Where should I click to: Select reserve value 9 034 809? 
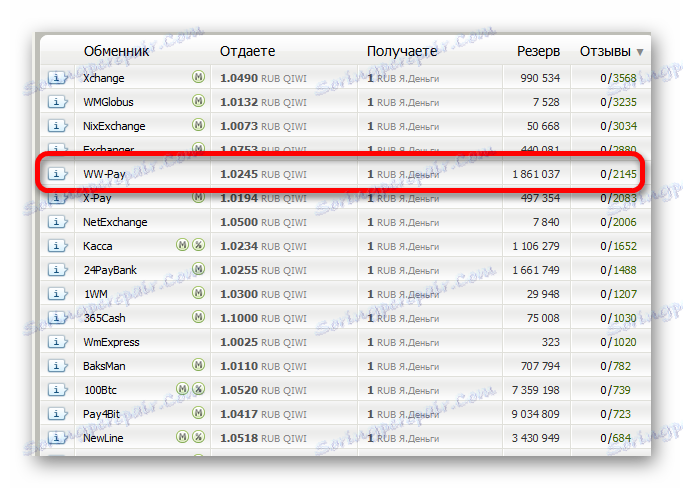click(536, 414)
